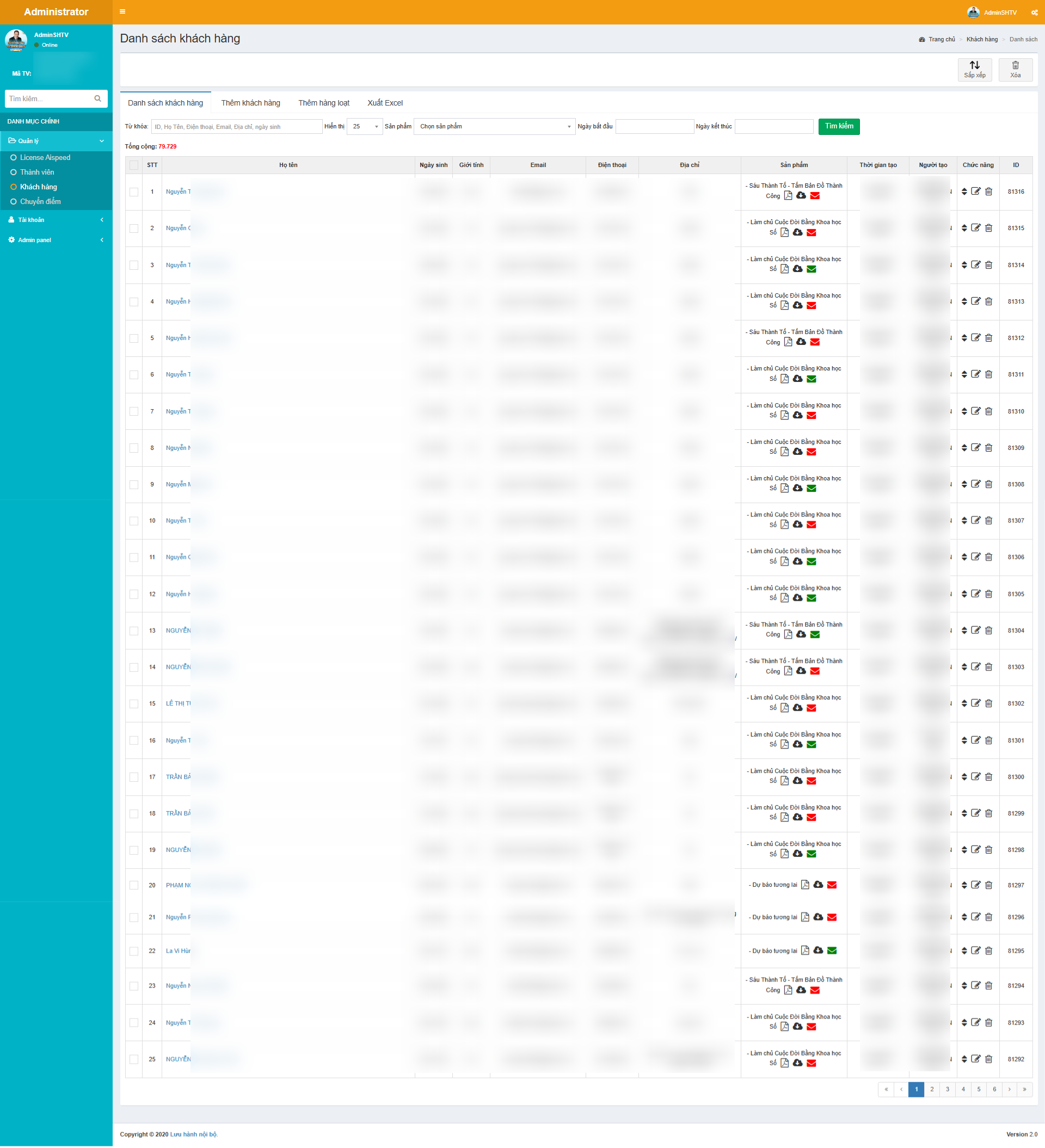Switch to the Thêm khách hàng tab
Viewport: 1045px width, 1148px height.
click(x=251, y=103)
